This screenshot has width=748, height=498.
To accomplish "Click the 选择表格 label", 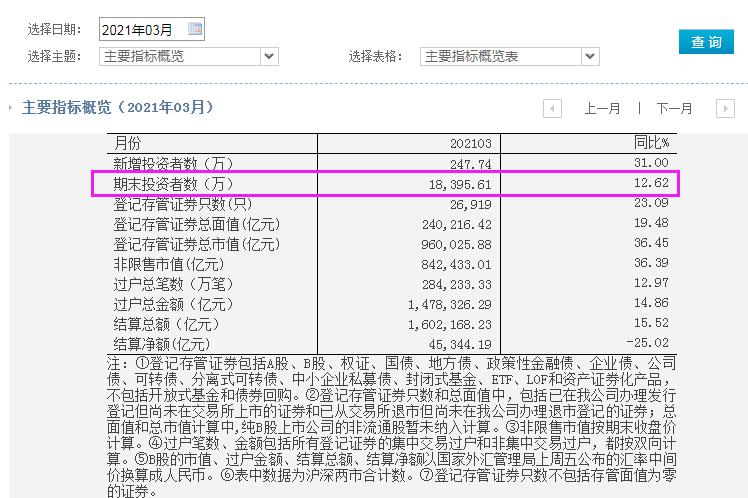I will tap(375, 56).
